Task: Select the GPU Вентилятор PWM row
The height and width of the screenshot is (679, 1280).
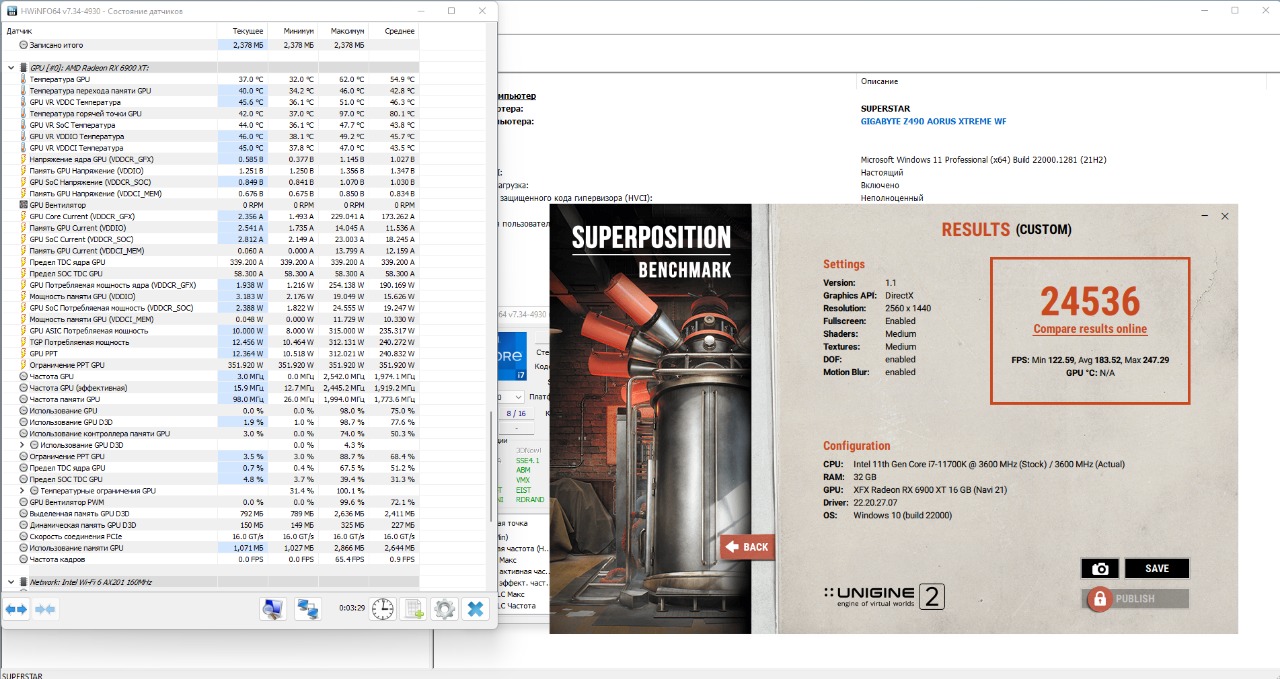Action: point(210,502)
